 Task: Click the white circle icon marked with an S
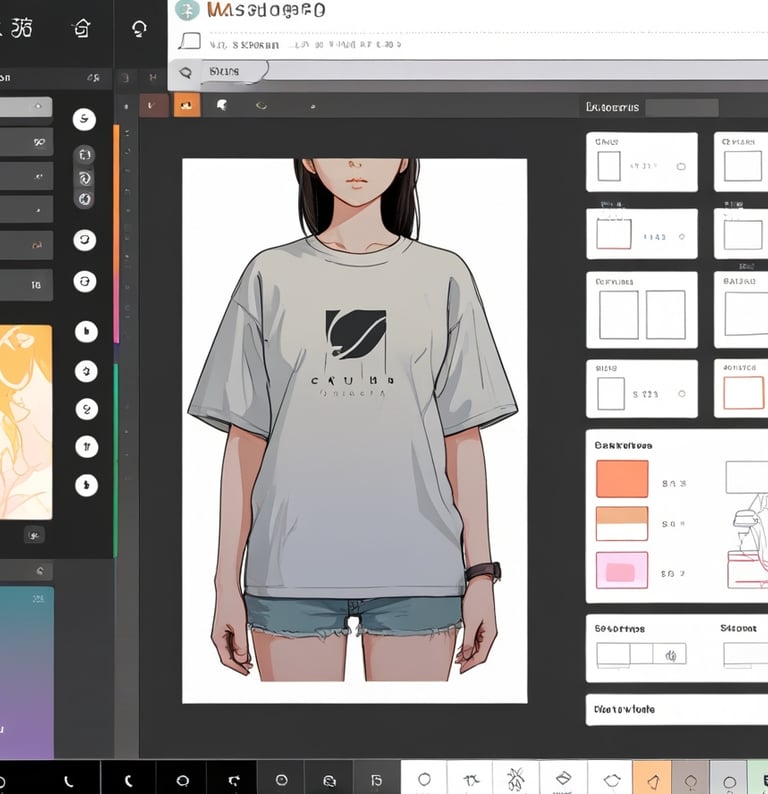click(x=84, y=120)
